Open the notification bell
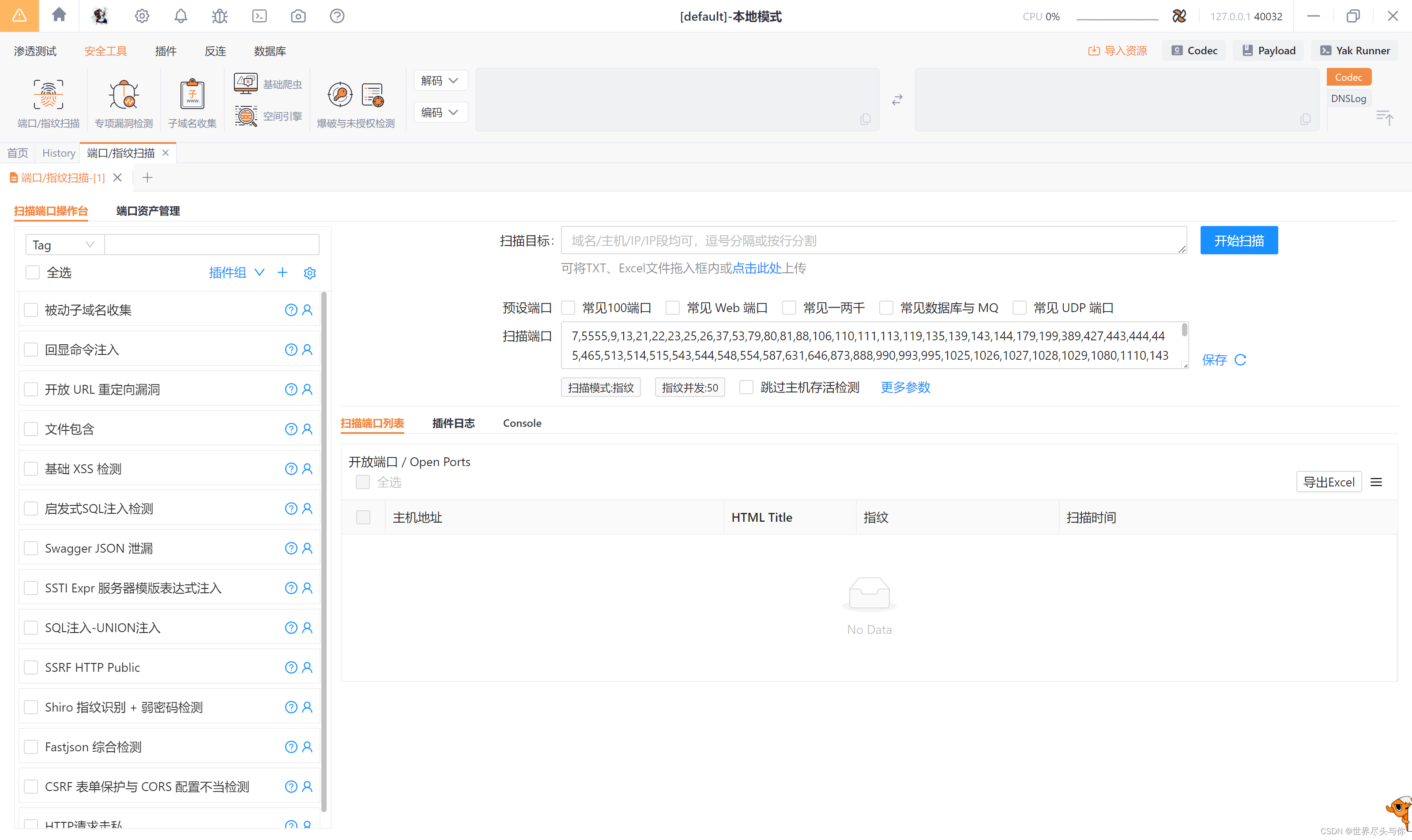The width and height of the screenshot is (1412, 840). 181,16
